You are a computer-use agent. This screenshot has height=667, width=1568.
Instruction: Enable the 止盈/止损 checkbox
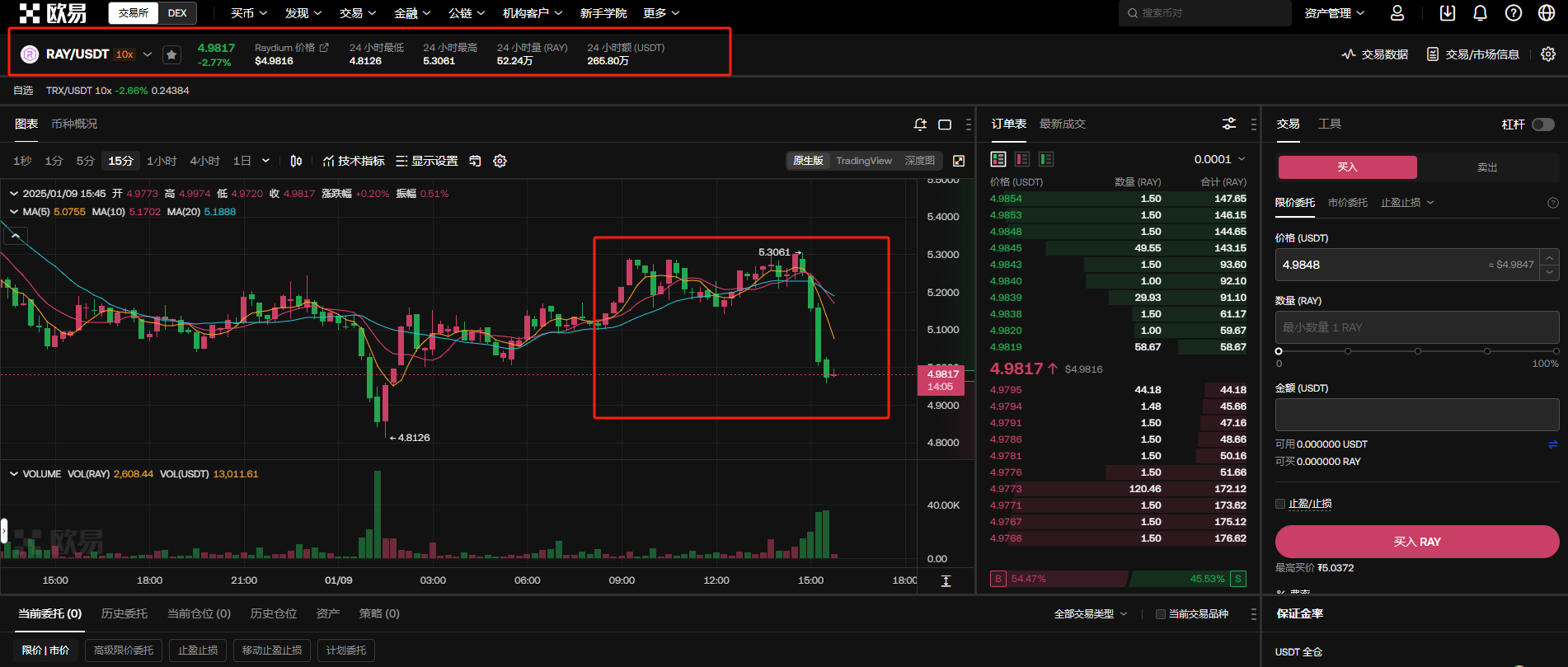(1280, 504)
